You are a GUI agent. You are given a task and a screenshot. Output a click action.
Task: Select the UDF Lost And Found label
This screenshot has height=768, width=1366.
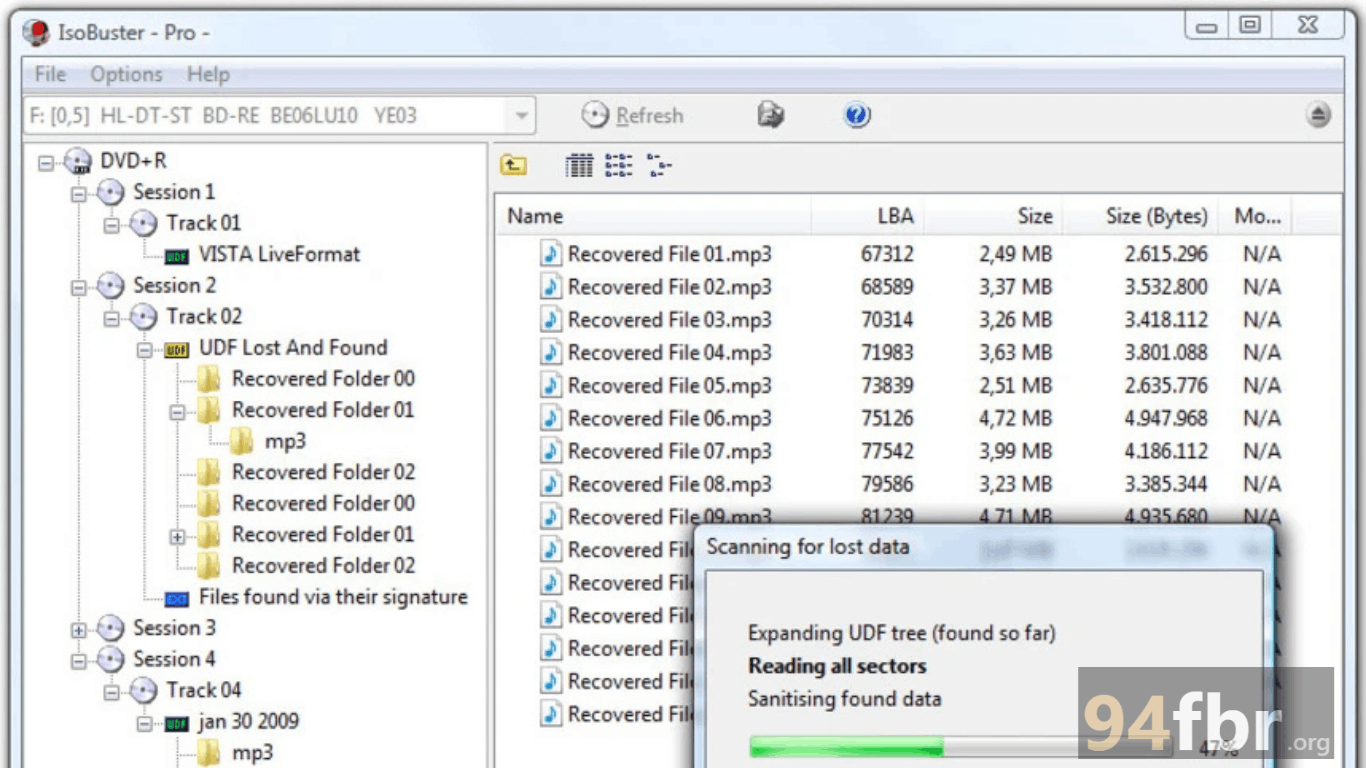(293, 348)
